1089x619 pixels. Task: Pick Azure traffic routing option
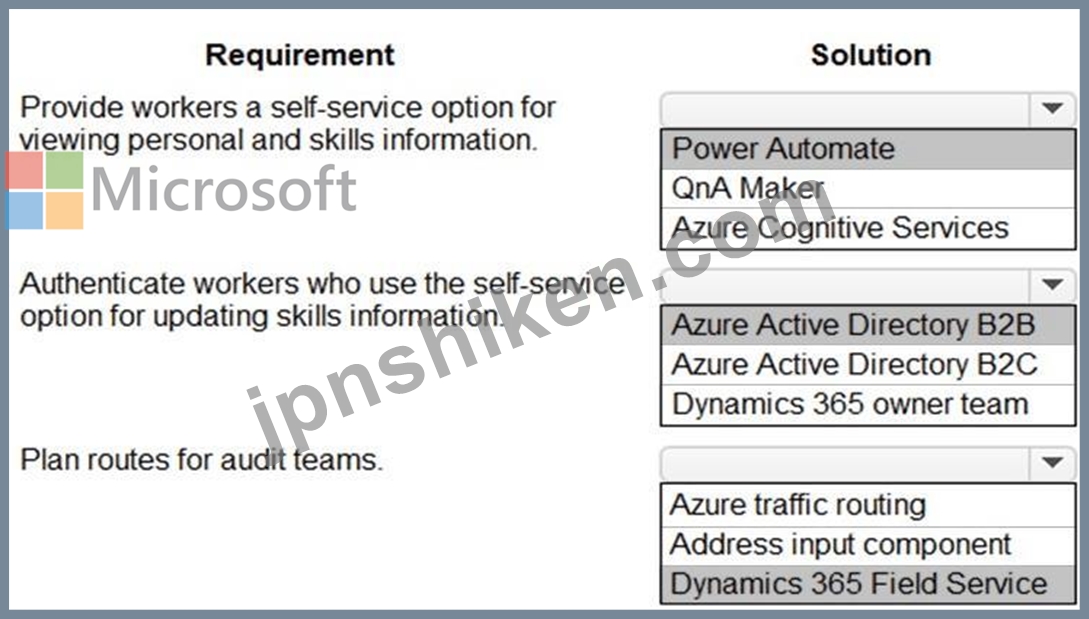pyautogui.click(x=867, y=505)
